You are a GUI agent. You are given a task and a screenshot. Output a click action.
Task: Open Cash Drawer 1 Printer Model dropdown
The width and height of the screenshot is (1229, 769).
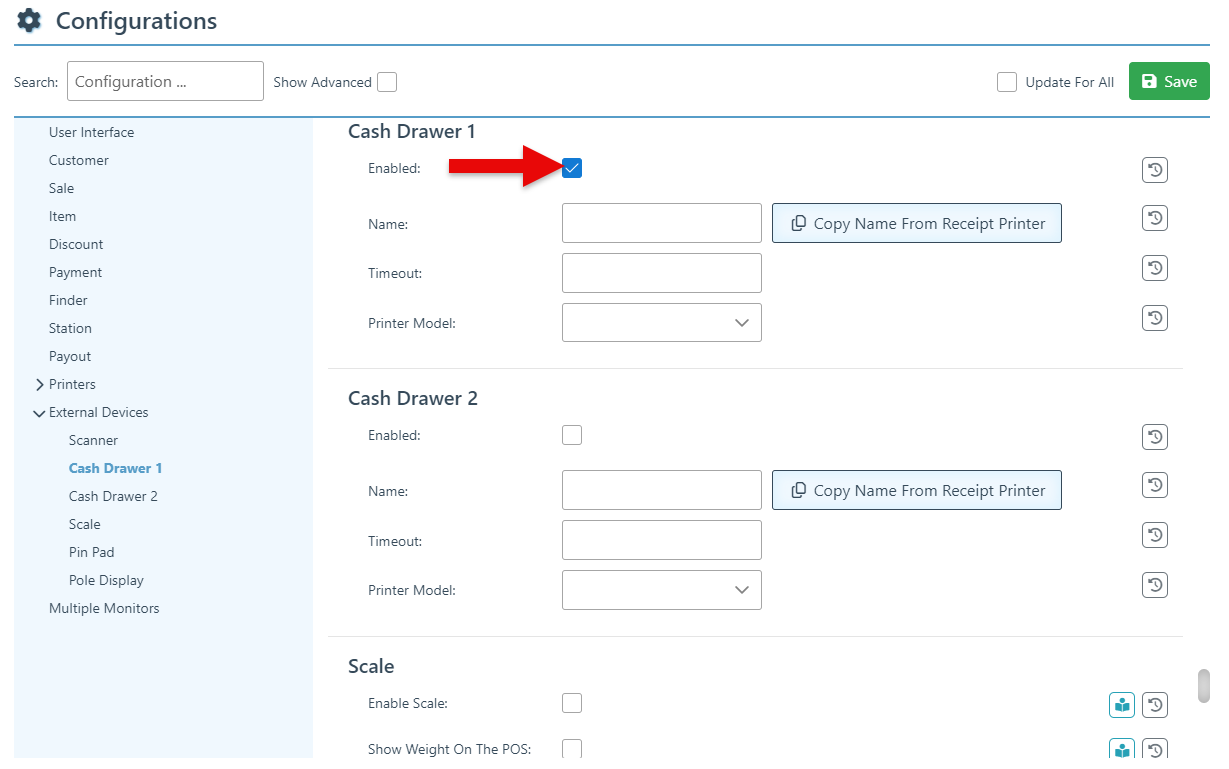click(x=661, y=323)
